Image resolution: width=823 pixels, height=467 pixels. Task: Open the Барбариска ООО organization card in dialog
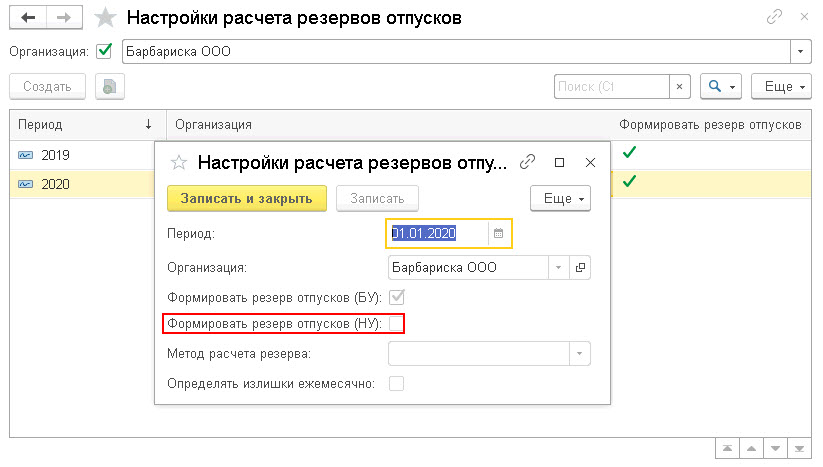pyautogui.click(x=580, y=268)
